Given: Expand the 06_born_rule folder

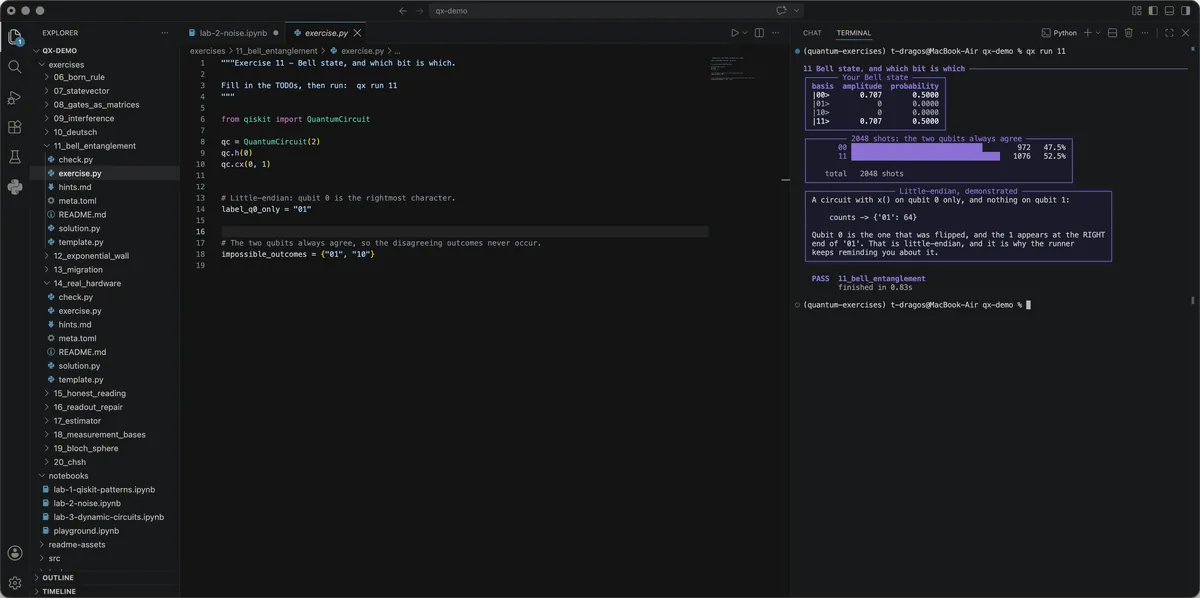Looking at the screenshot, I should 78,77.
